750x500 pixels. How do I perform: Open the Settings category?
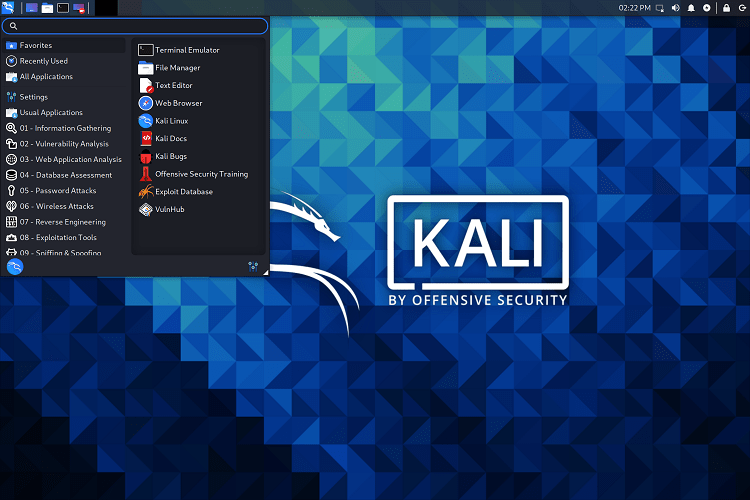[65, 97]
